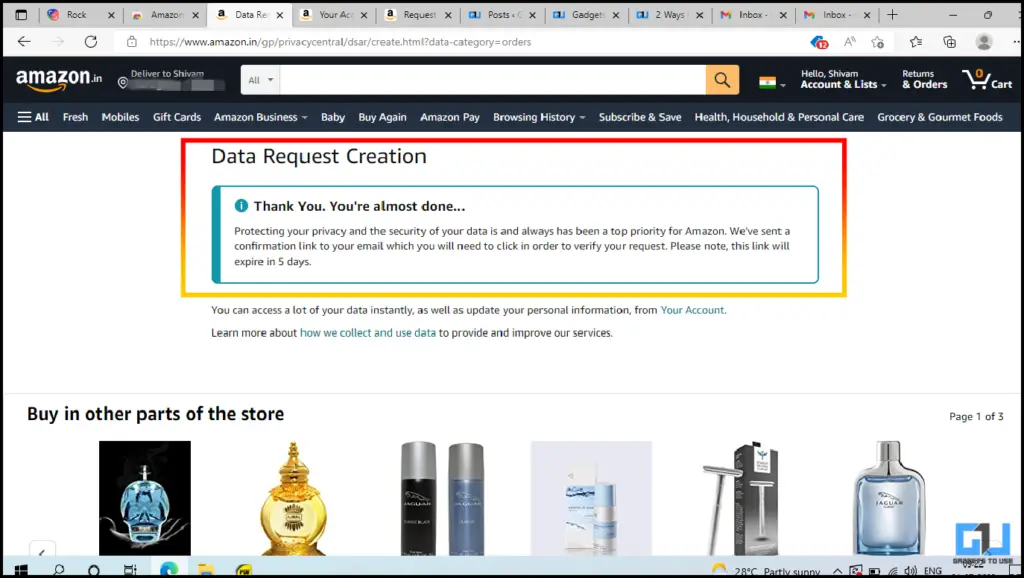
Task: Switch to the Gadgets tab
Action: pos(586,14)
